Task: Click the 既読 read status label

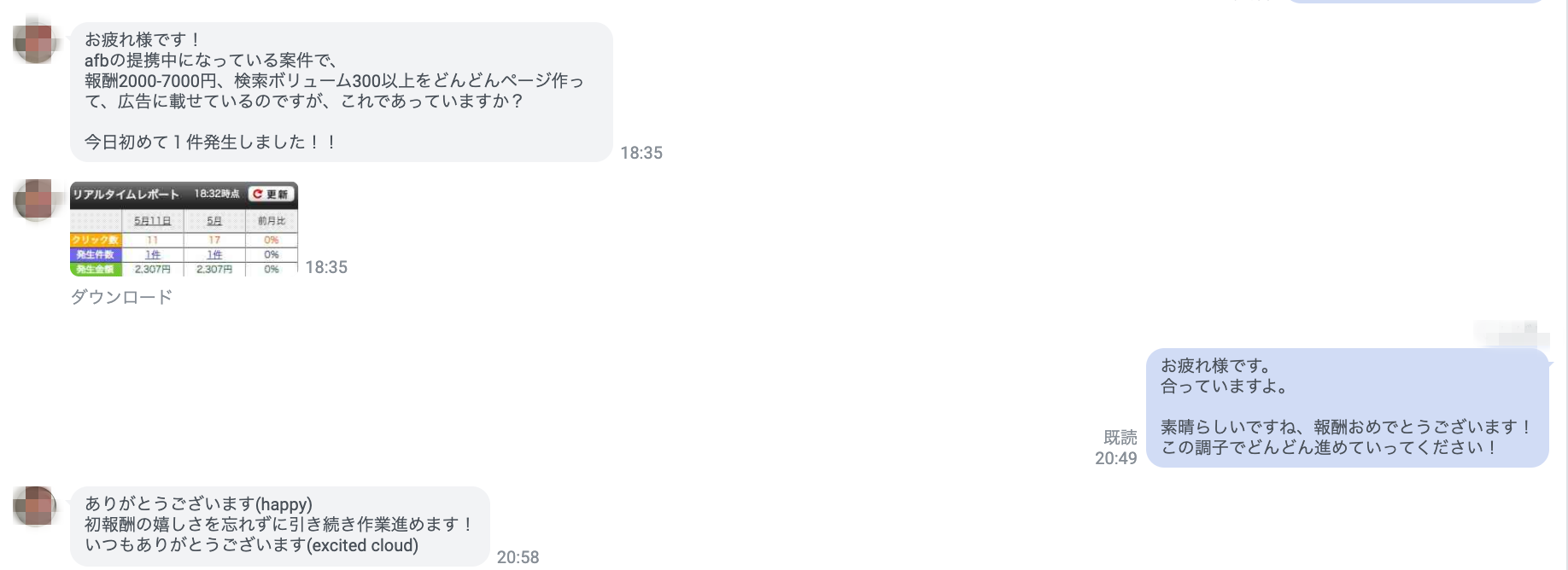Action: click(x=1120, y=437)
